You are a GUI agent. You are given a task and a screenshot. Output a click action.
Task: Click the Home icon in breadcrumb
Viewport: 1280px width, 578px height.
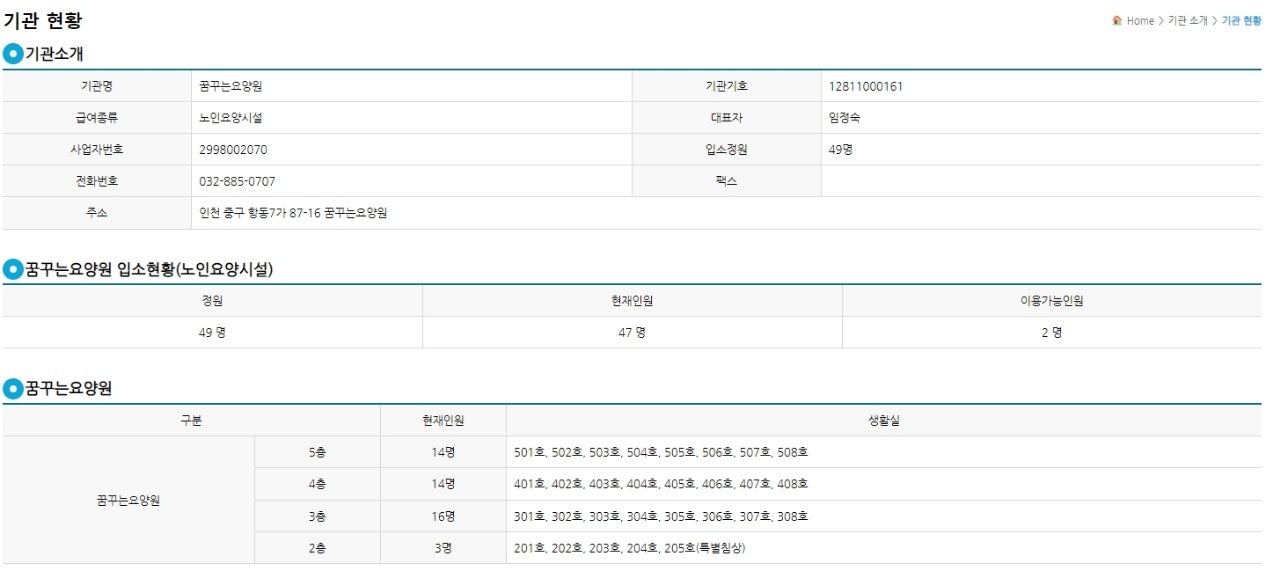(1117, 21)
